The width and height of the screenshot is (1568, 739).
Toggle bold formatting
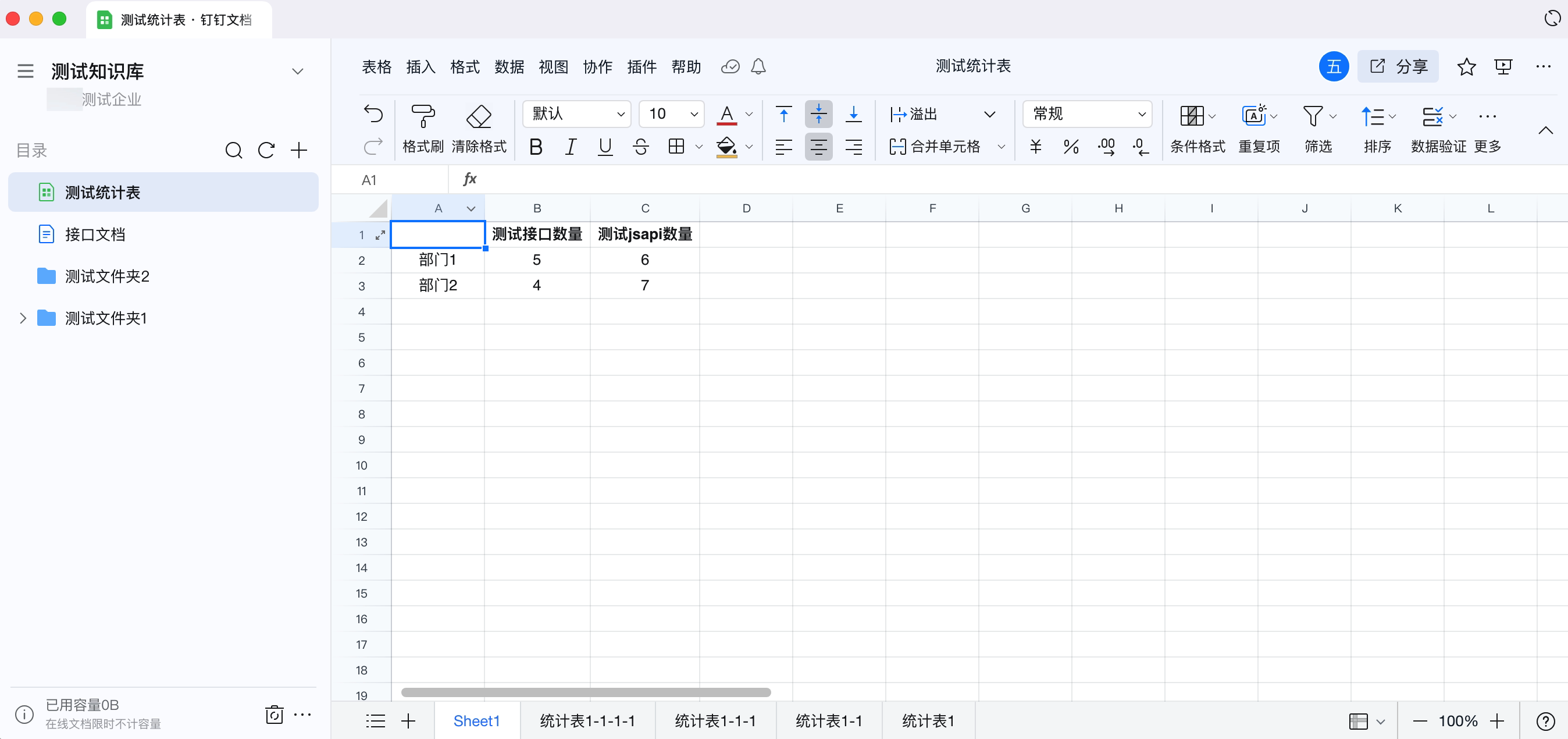tap(536, 147)
